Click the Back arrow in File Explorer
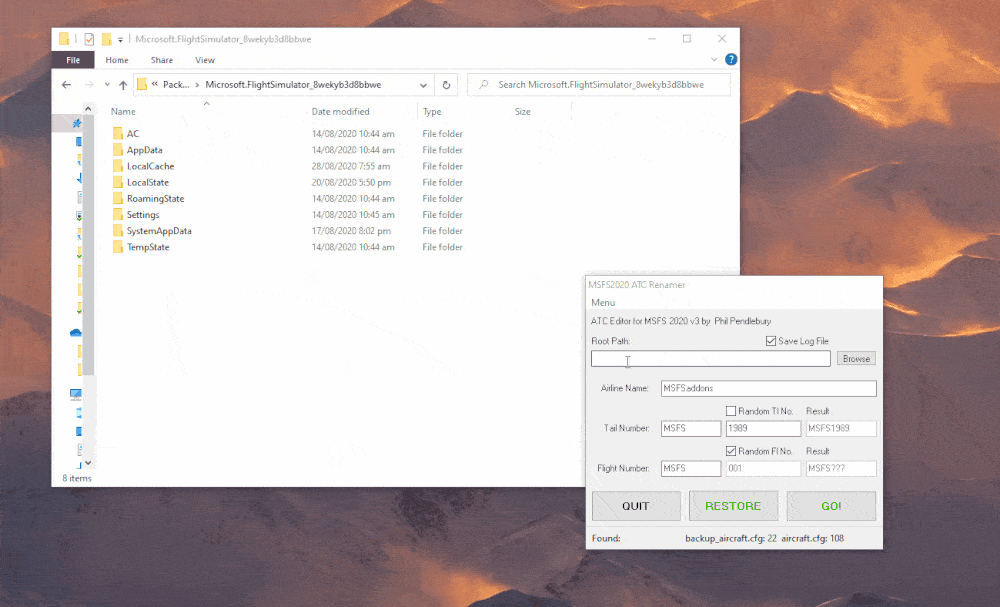1000x607 pixels. [x=66, y=85]
